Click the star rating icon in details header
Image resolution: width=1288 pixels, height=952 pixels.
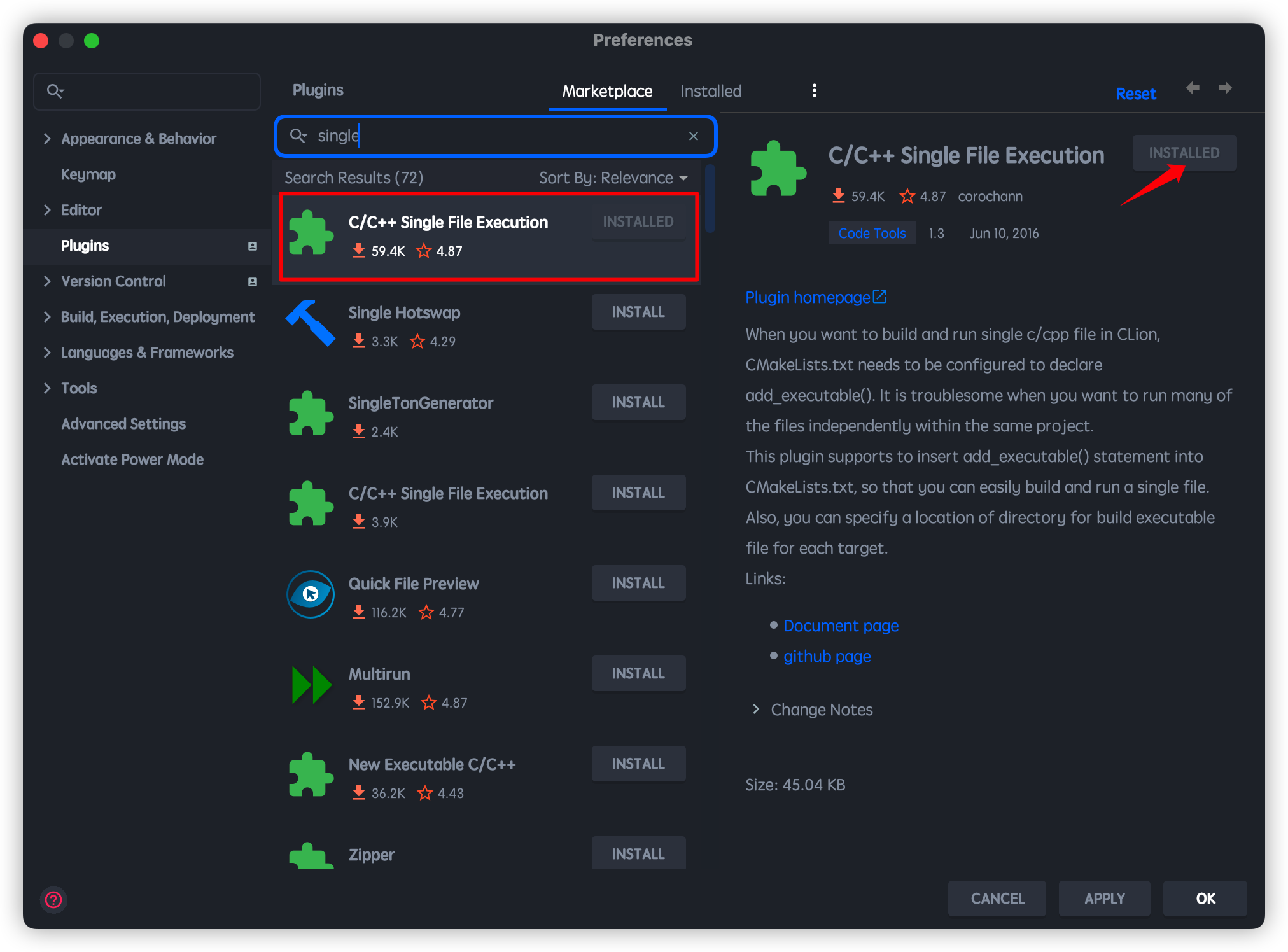(907, 196)
